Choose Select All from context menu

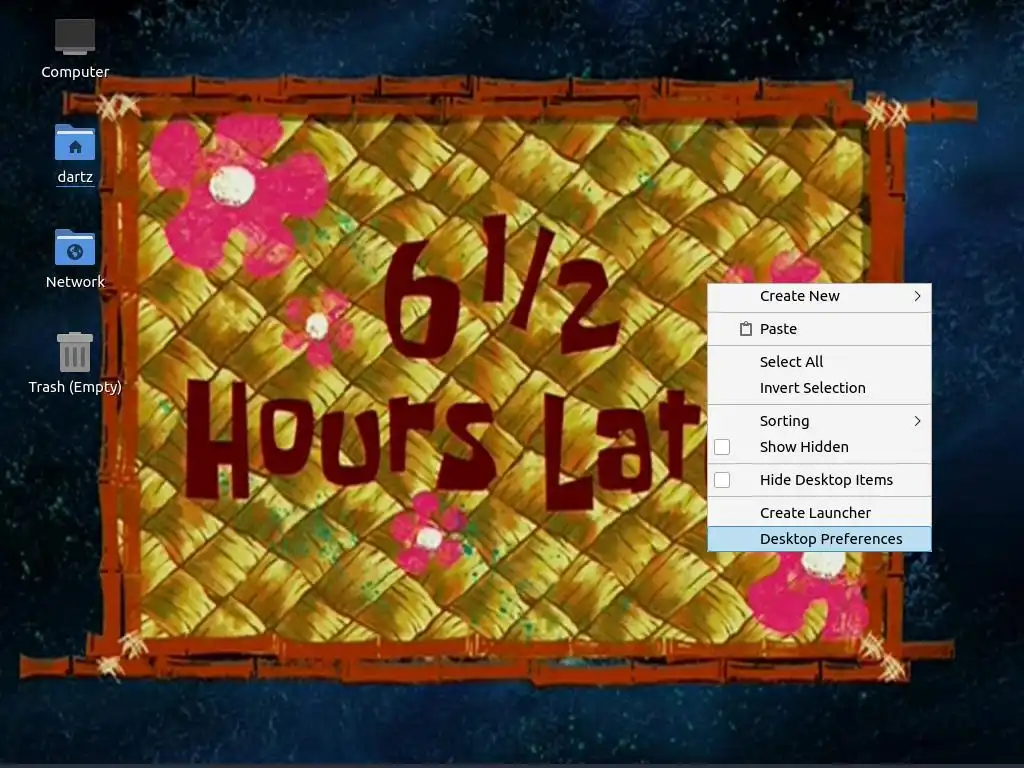[x=820, y=362]
